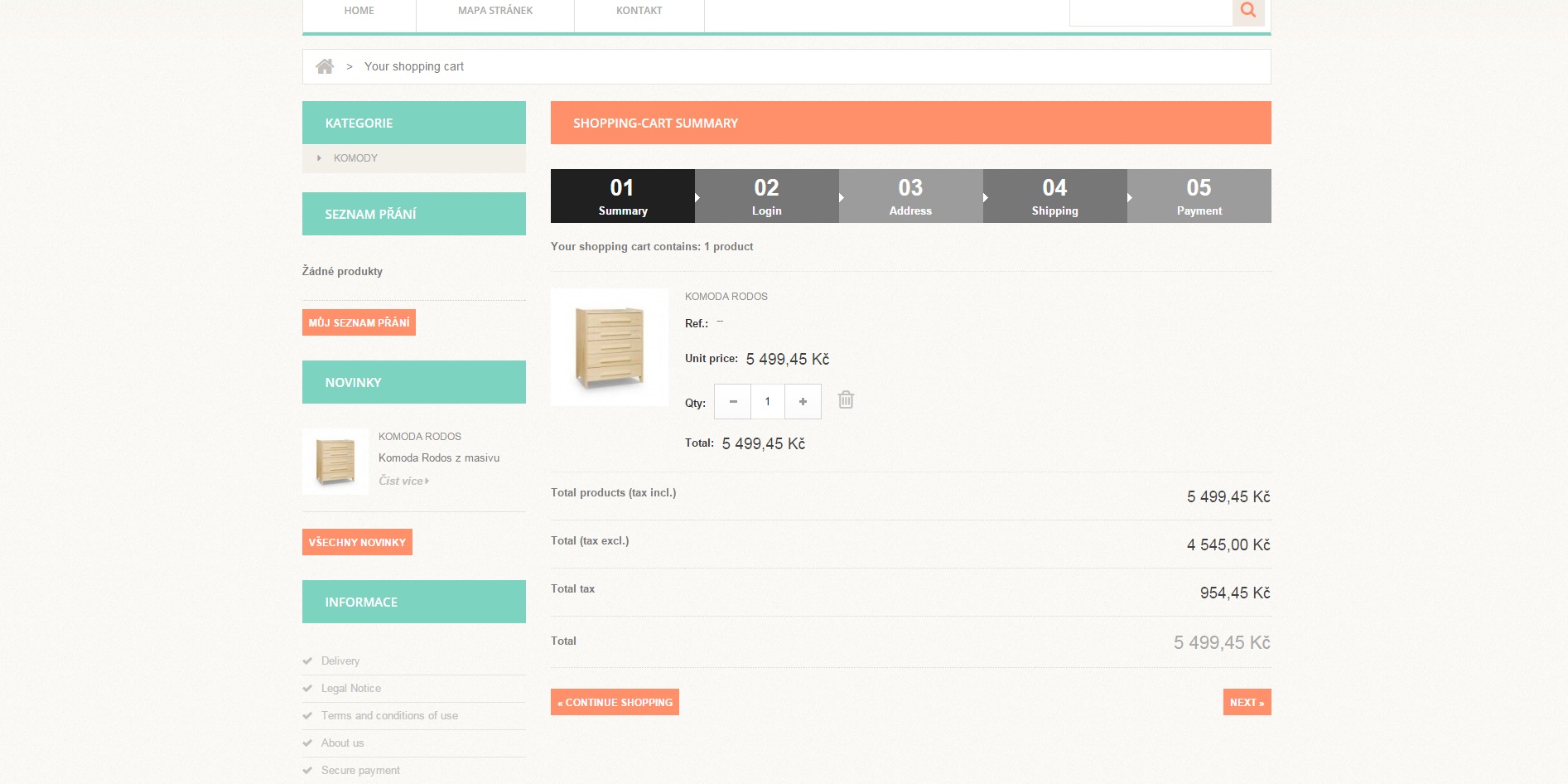The width and height of the screenshot is (1568, 784).
Task: Click 'Your shopping cart' breadcrumb text
Action: 414,66
